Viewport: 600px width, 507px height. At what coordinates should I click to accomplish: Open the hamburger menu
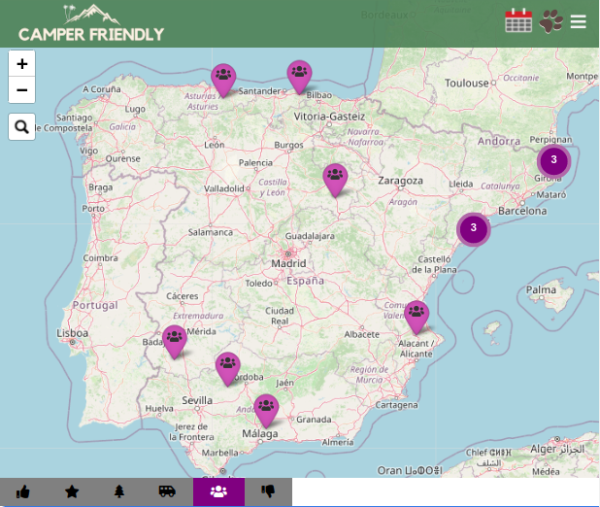tap(579, 21)
